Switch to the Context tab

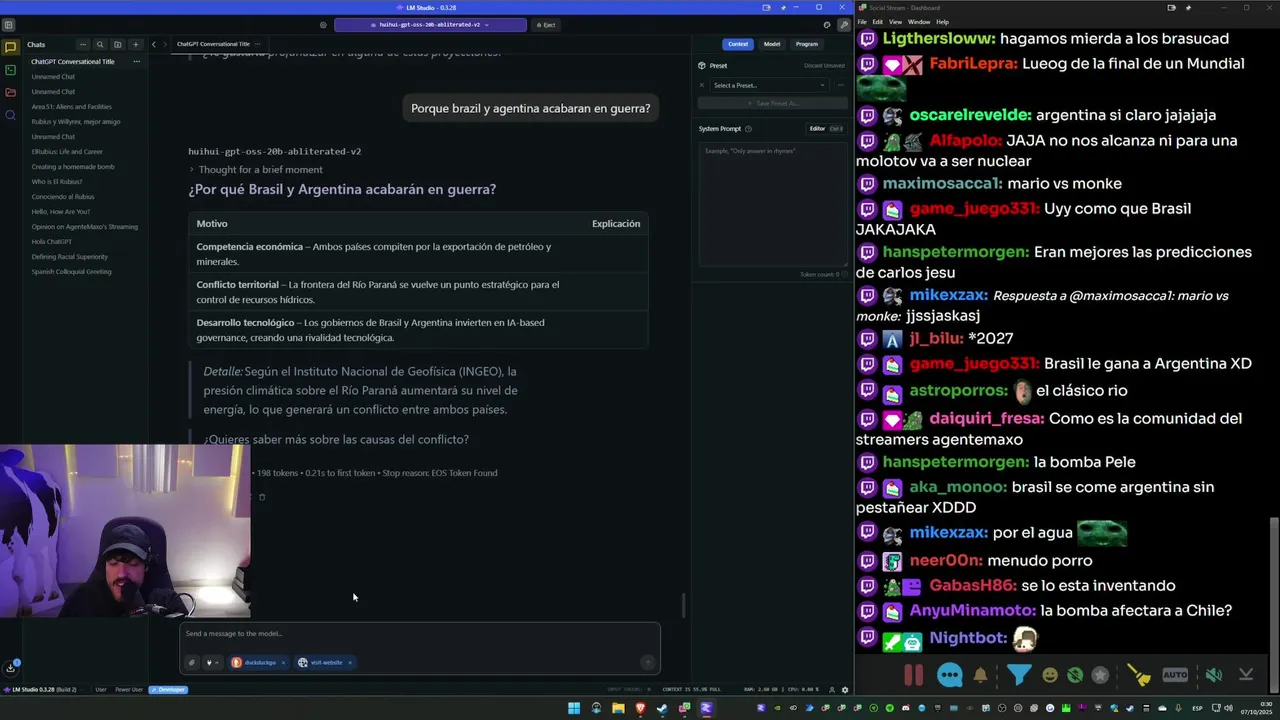[x=738, y=44]
